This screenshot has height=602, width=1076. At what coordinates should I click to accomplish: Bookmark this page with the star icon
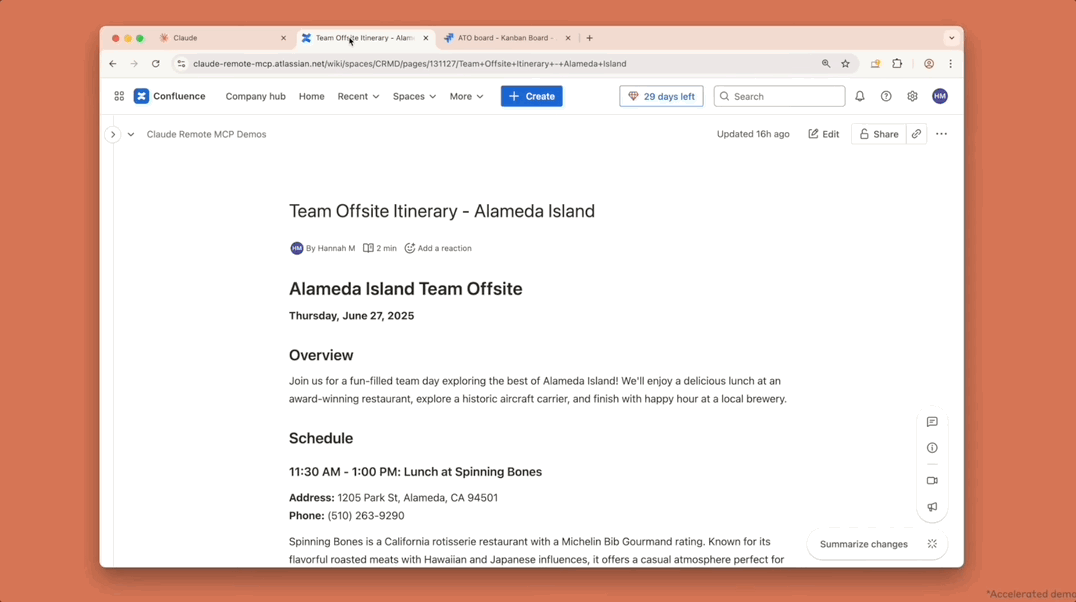tap(845, 64)
